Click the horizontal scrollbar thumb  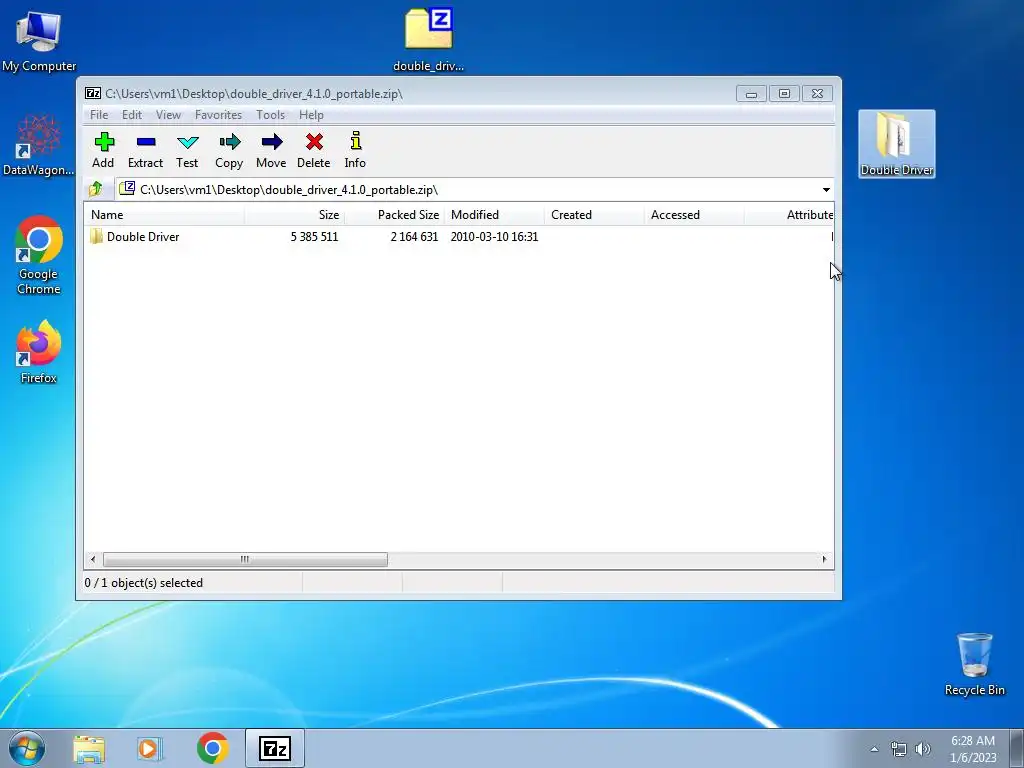245,560
